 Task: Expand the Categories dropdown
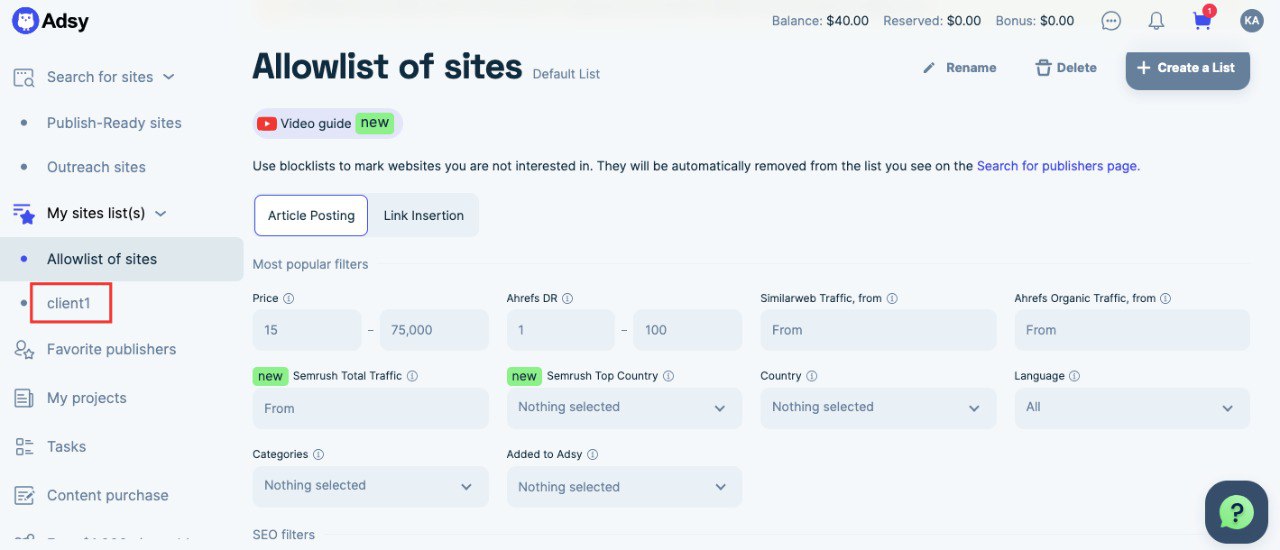tap(370, 486)
